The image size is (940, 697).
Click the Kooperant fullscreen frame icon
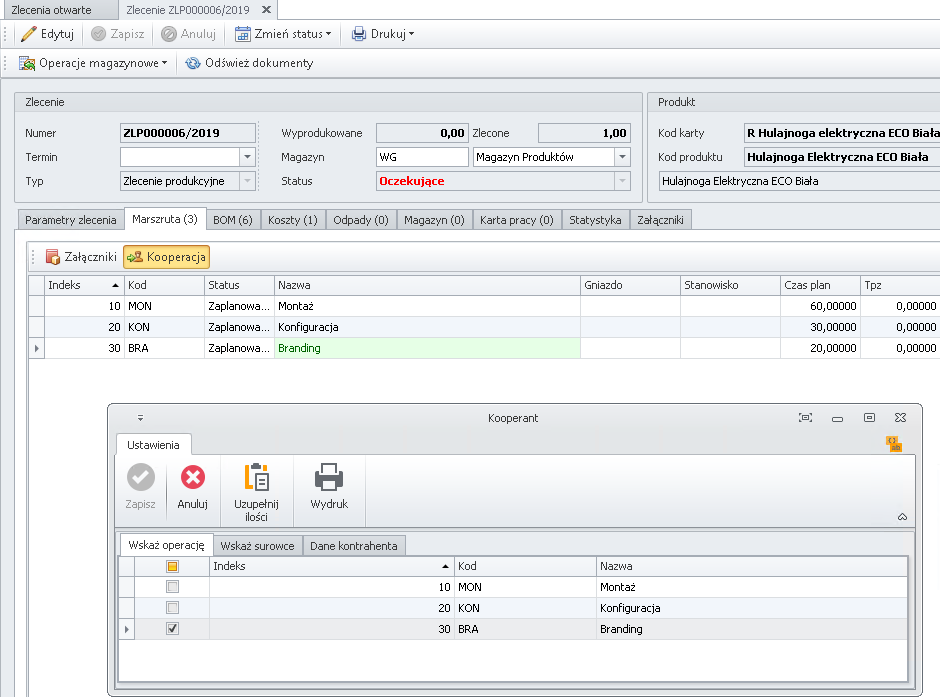(805, 418)
